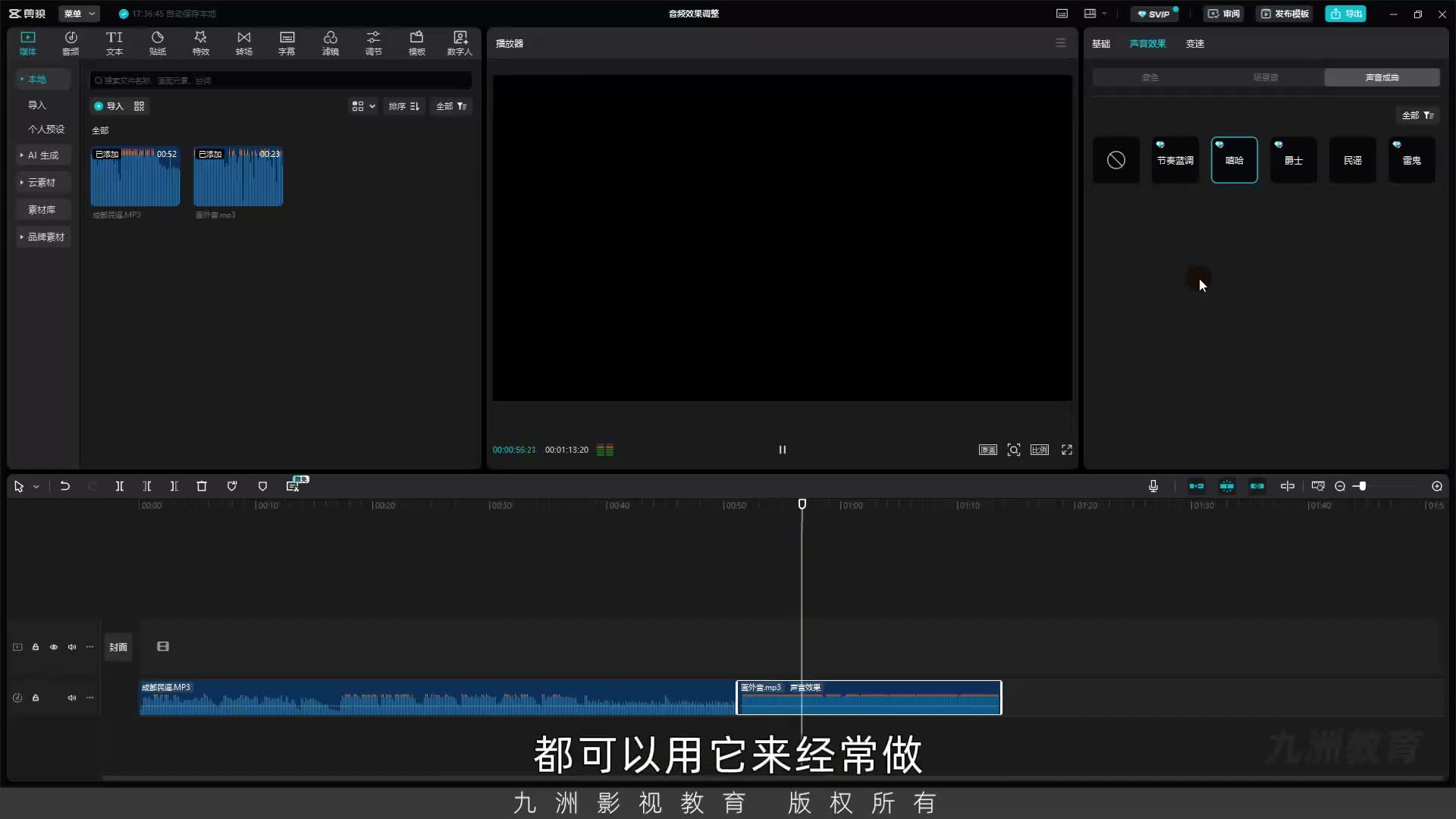Click the plain shield marker icon
Screen dimensions: 1456x819
pos(262,486)
